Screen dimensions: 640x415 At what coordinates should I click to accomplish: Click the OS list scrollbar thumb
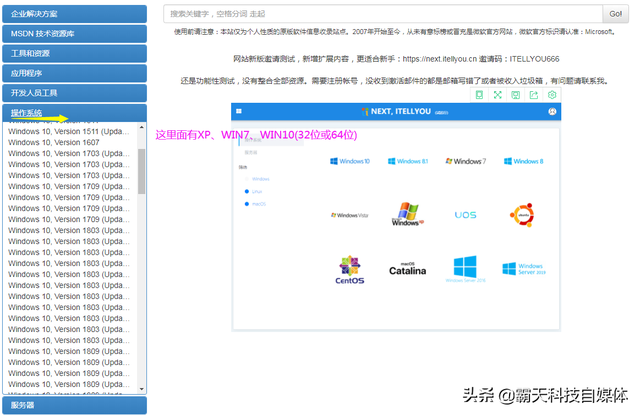(x=142, y=171)
